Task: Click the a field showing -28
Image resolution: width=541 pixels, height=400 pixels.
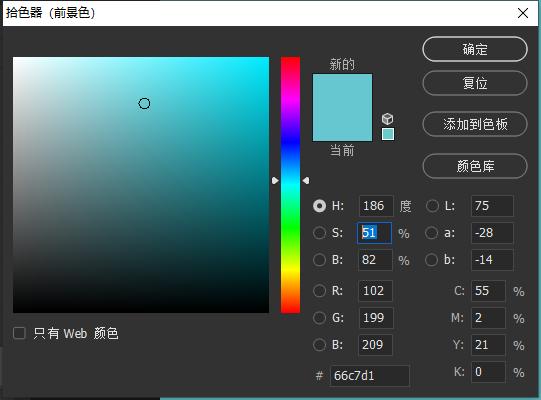Action: click(492, 233)
